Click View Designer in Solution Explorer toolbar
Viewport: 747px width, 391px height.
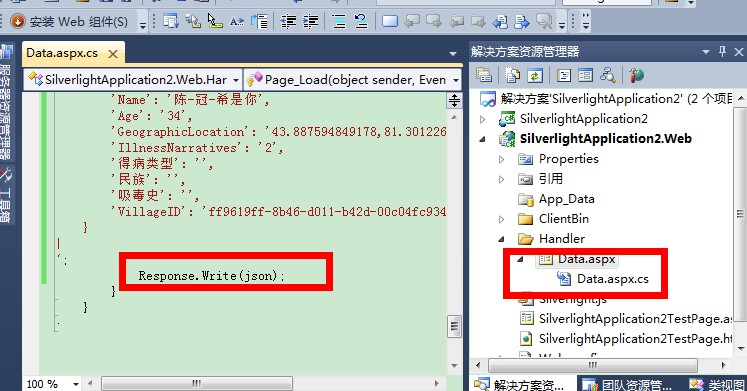[585, 75]
